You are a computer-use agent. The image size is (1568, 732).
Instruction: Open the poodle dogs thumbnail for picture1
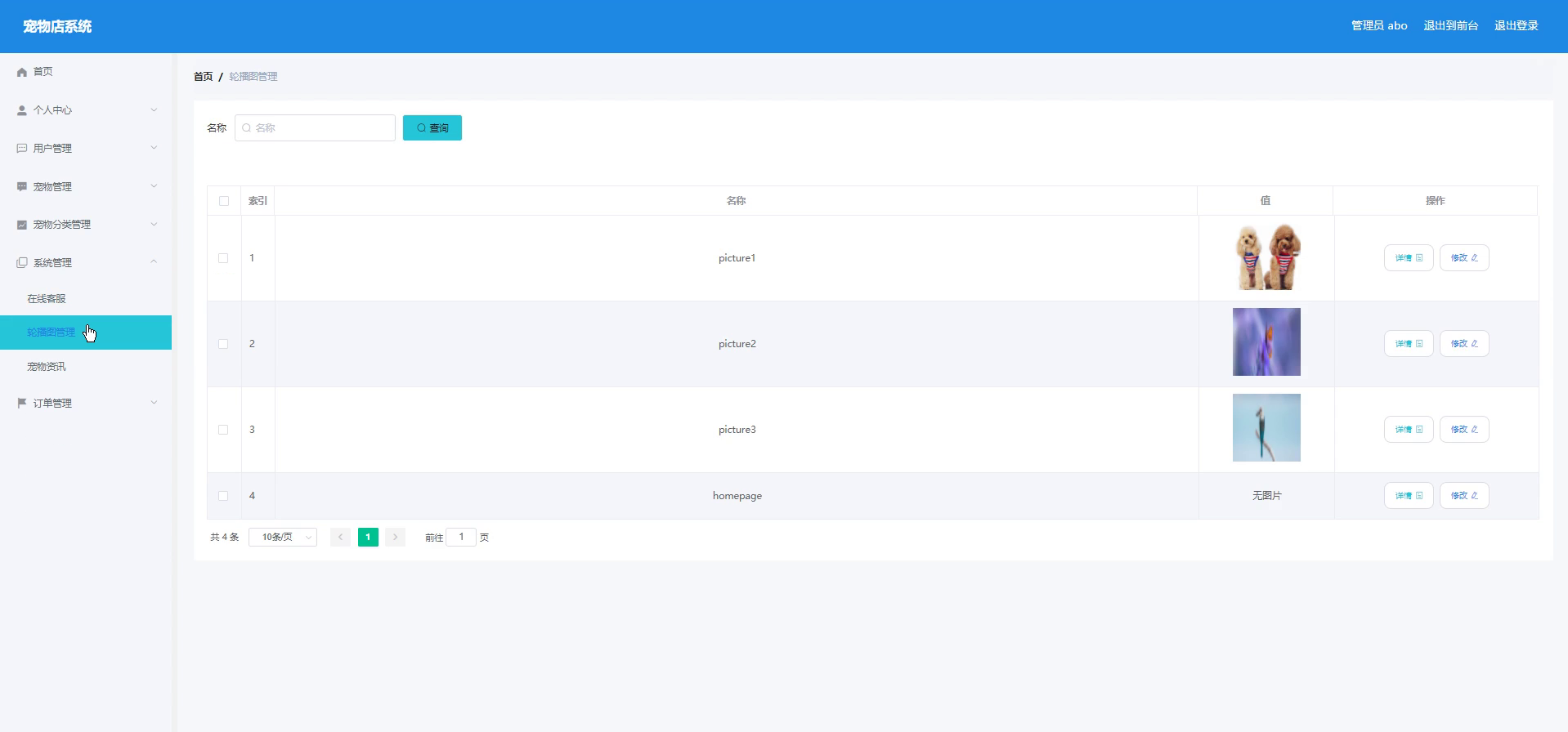[1267, 257]
